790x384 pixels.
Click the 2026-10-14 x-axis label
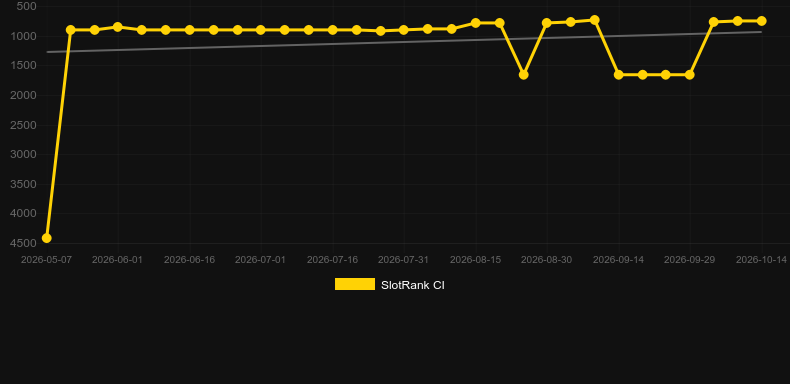click(761, 260)
